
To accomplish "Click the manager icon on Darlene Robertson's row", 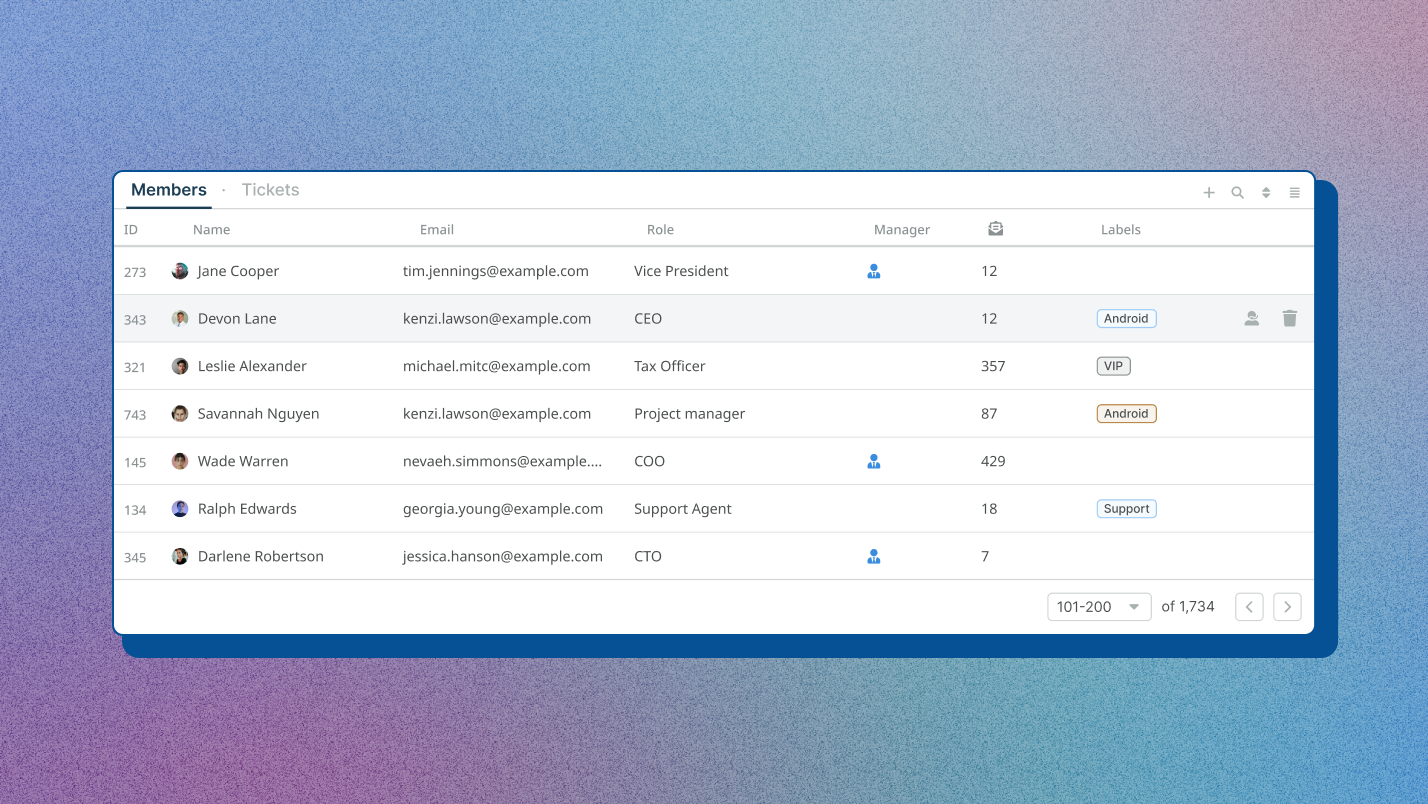I will [x=874, y=556].
